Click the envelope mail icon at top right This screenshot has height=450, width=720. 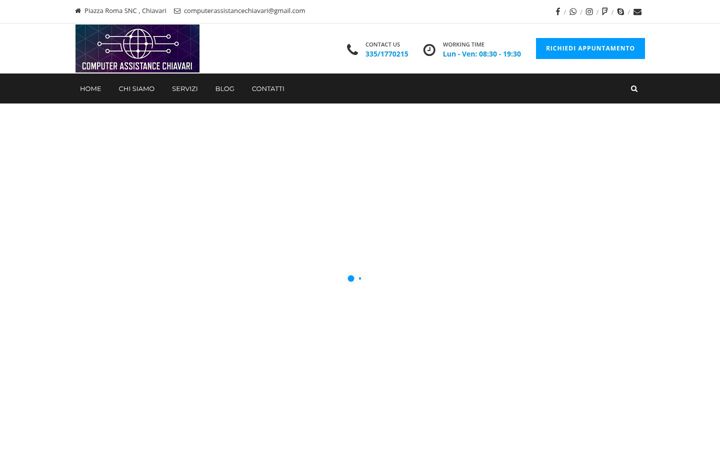(x=637, y=12)
